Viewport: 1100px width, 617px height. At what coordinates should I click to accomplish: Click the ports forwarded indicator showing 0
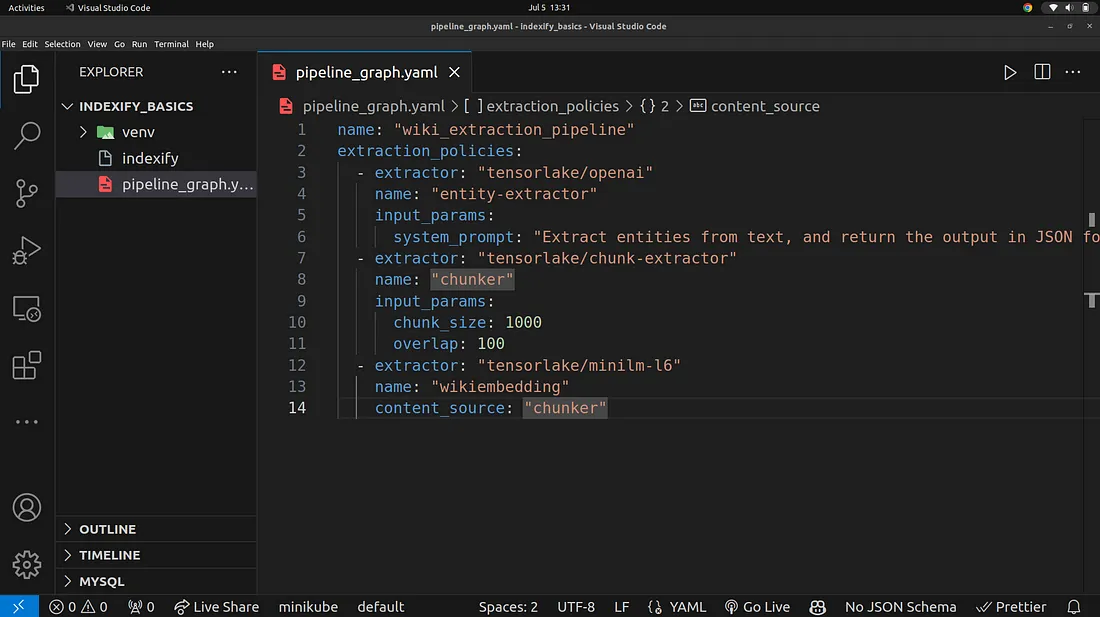pos(141,606)
